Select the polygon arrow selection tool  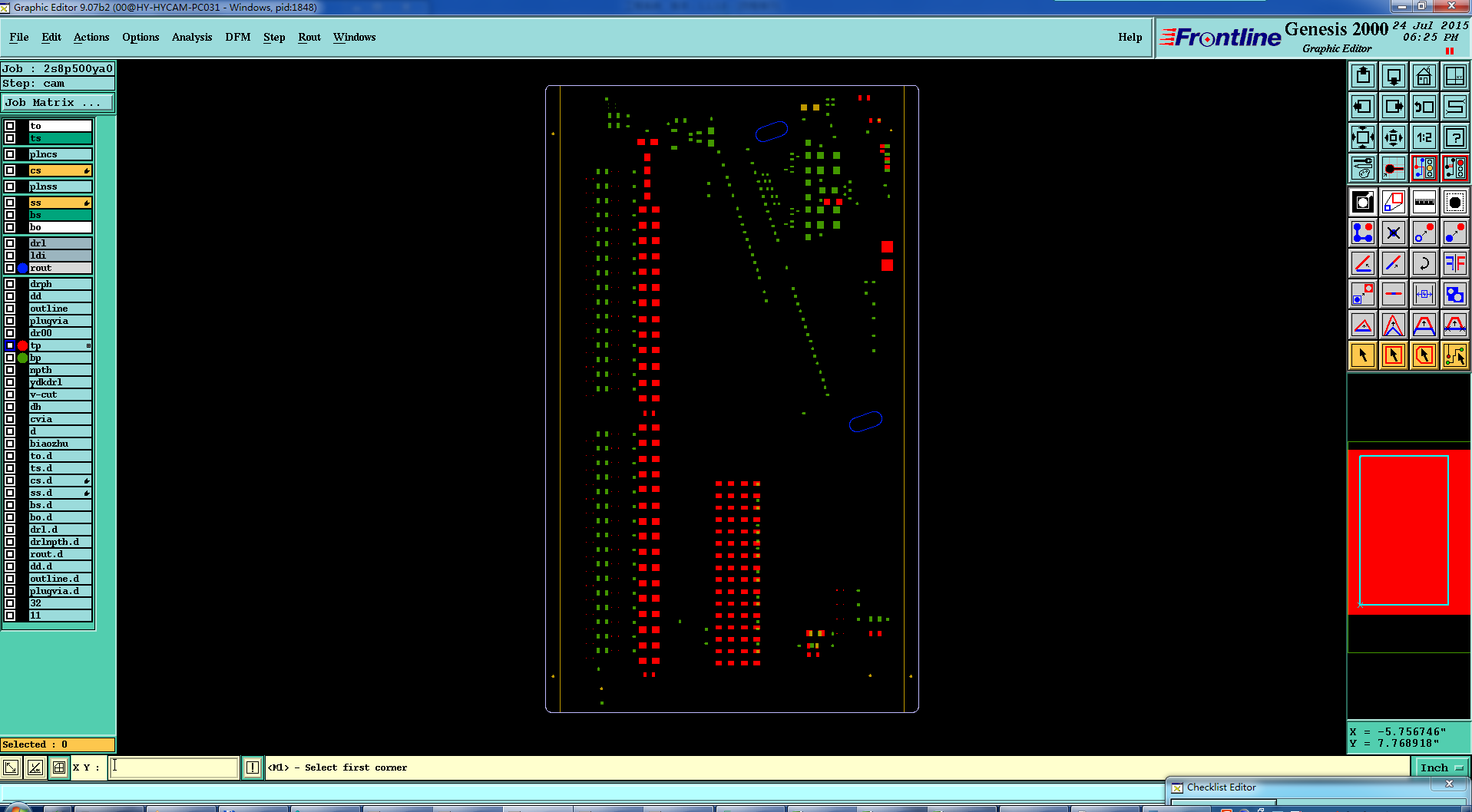click(x=1424, y=355)
